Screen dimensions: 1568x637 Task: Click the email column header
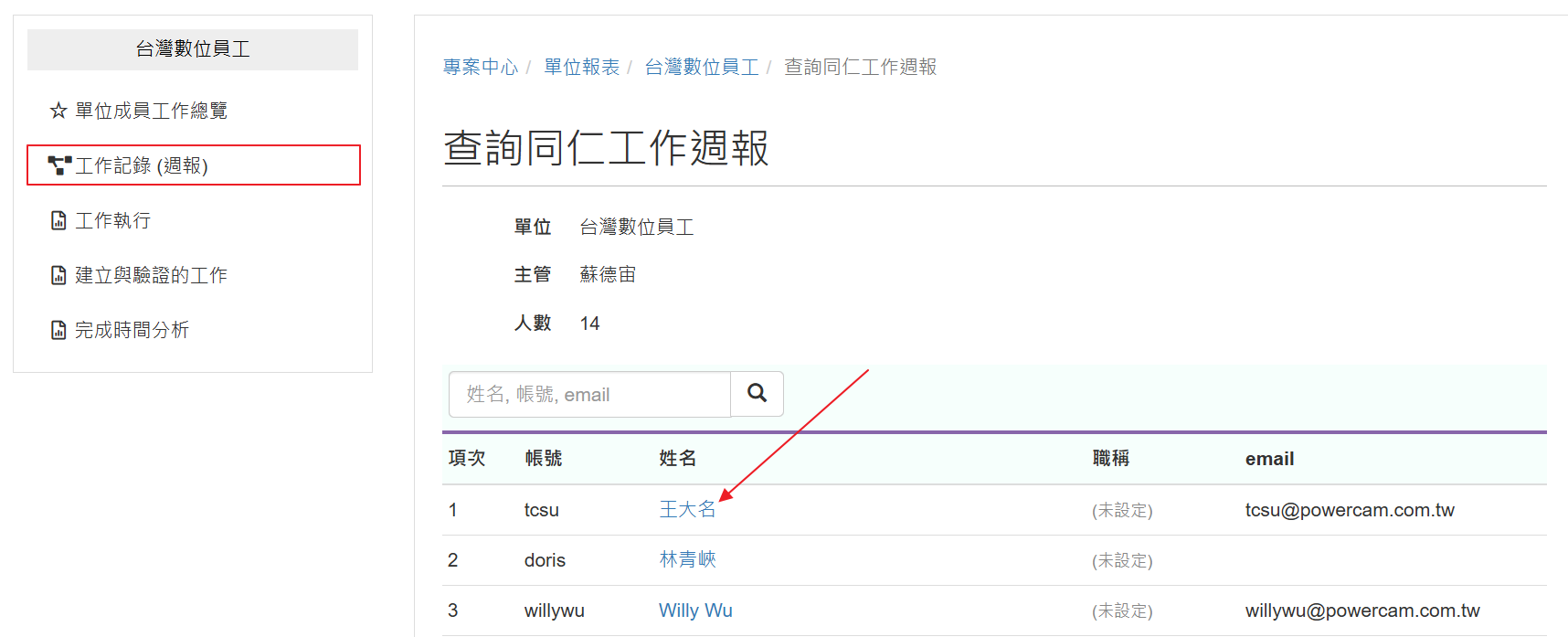point(1269,459)
